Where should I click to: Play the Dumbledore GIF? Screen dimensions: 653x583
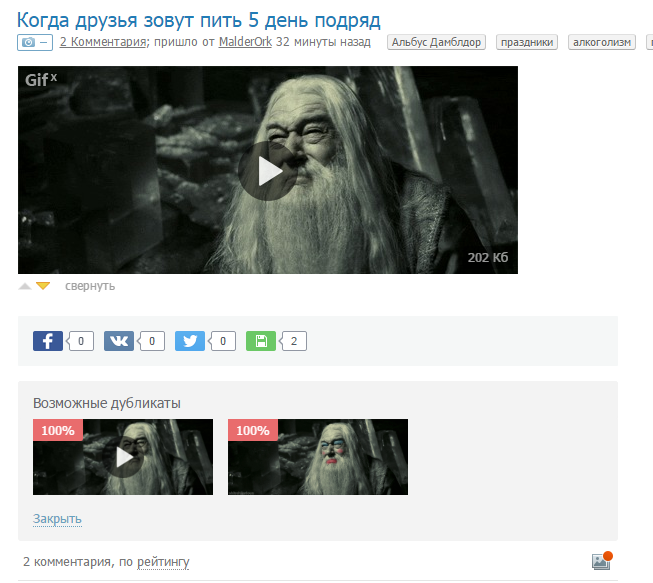[268, 170]
